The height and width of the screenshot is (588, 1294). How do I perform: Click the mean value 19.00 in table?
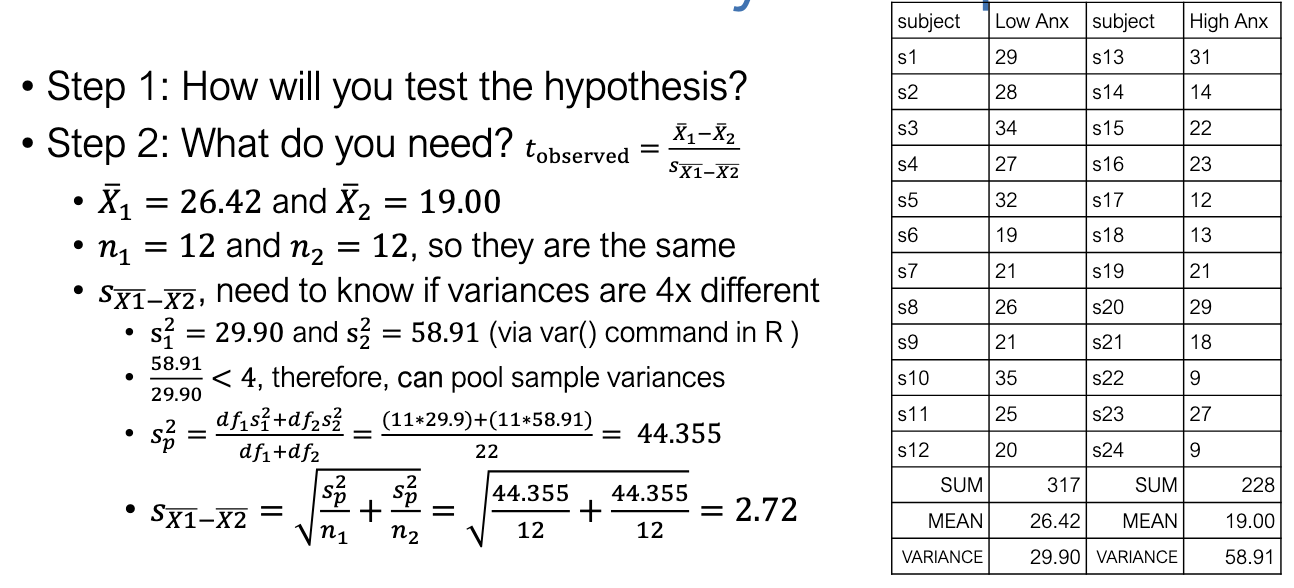[1250, 521]
